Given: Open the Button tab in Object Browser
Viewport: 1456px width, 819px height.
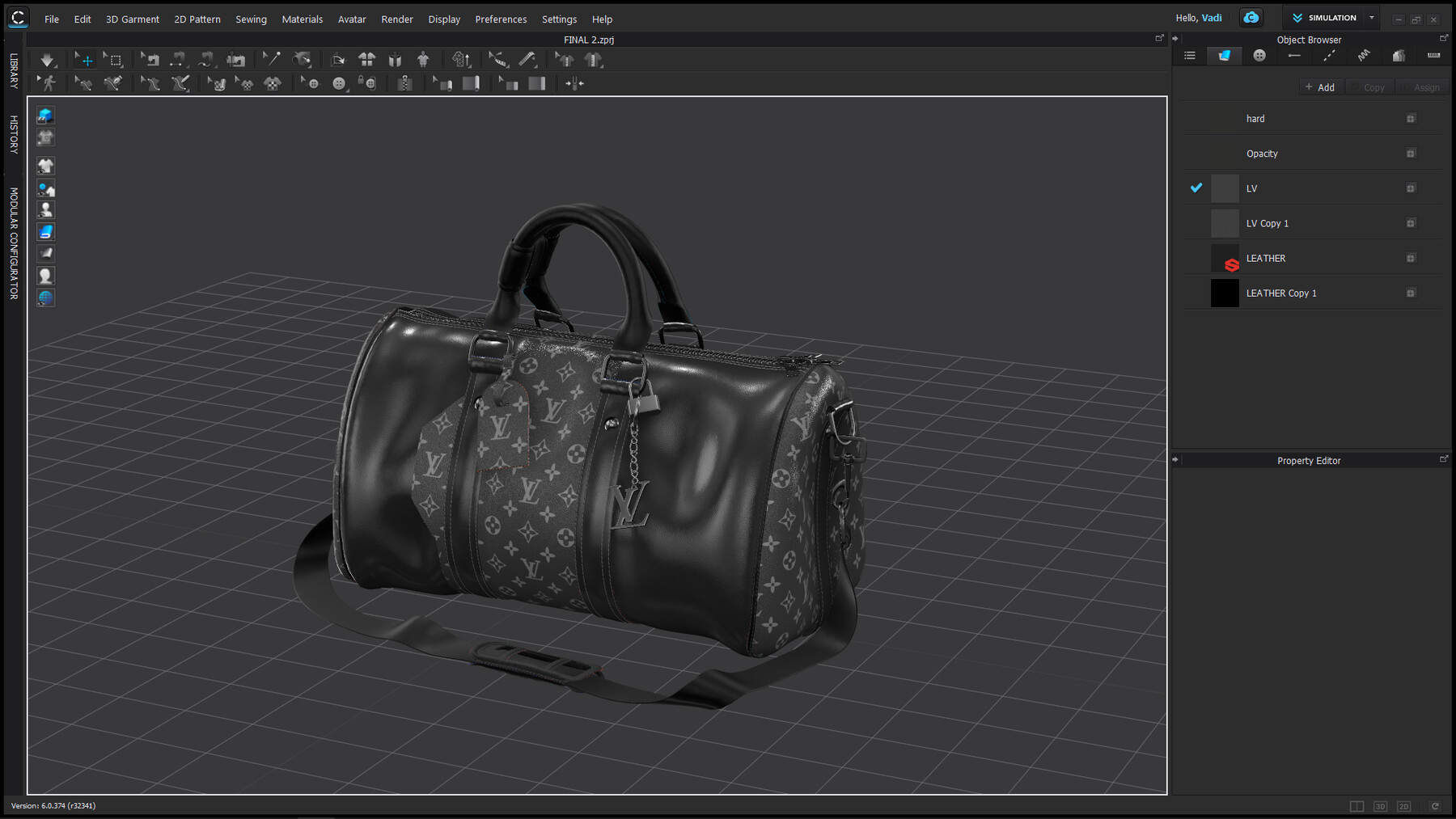Looking at the screenshot, I should pyautogui.click(x=1259, y=56).
